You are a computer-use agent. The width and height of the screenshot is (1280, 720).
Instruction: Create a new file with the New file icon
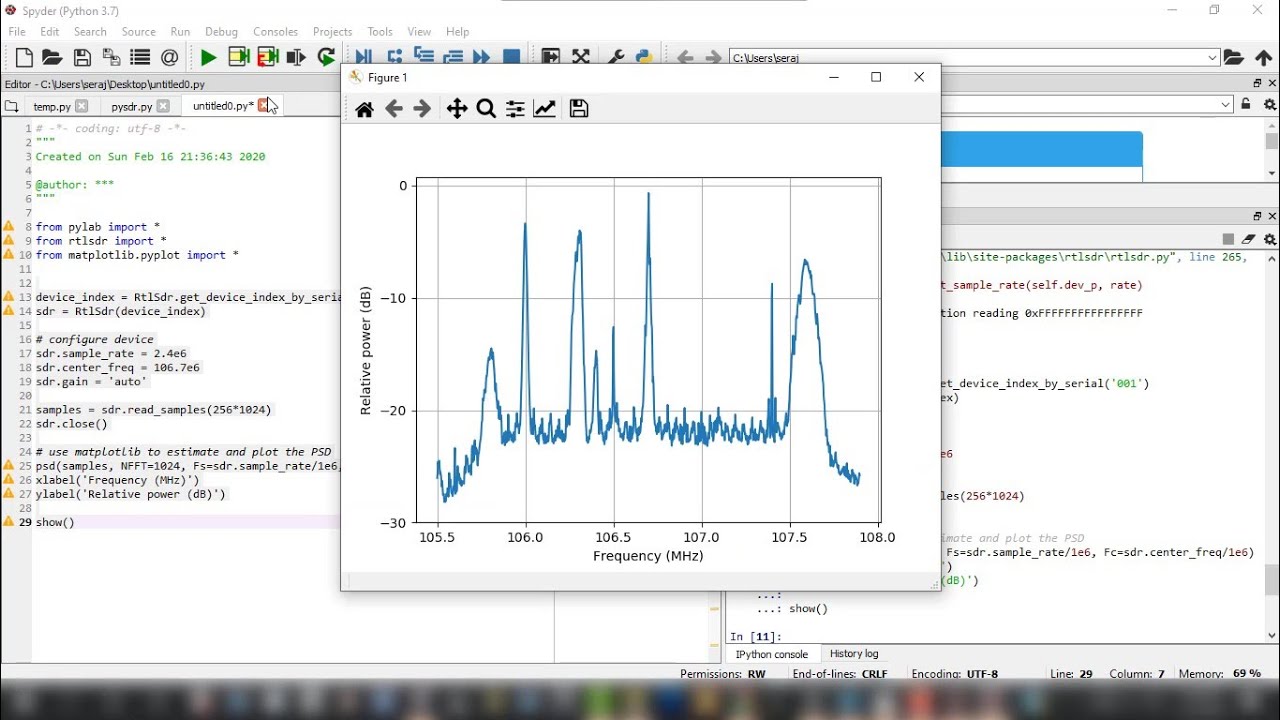coord(24,58)
